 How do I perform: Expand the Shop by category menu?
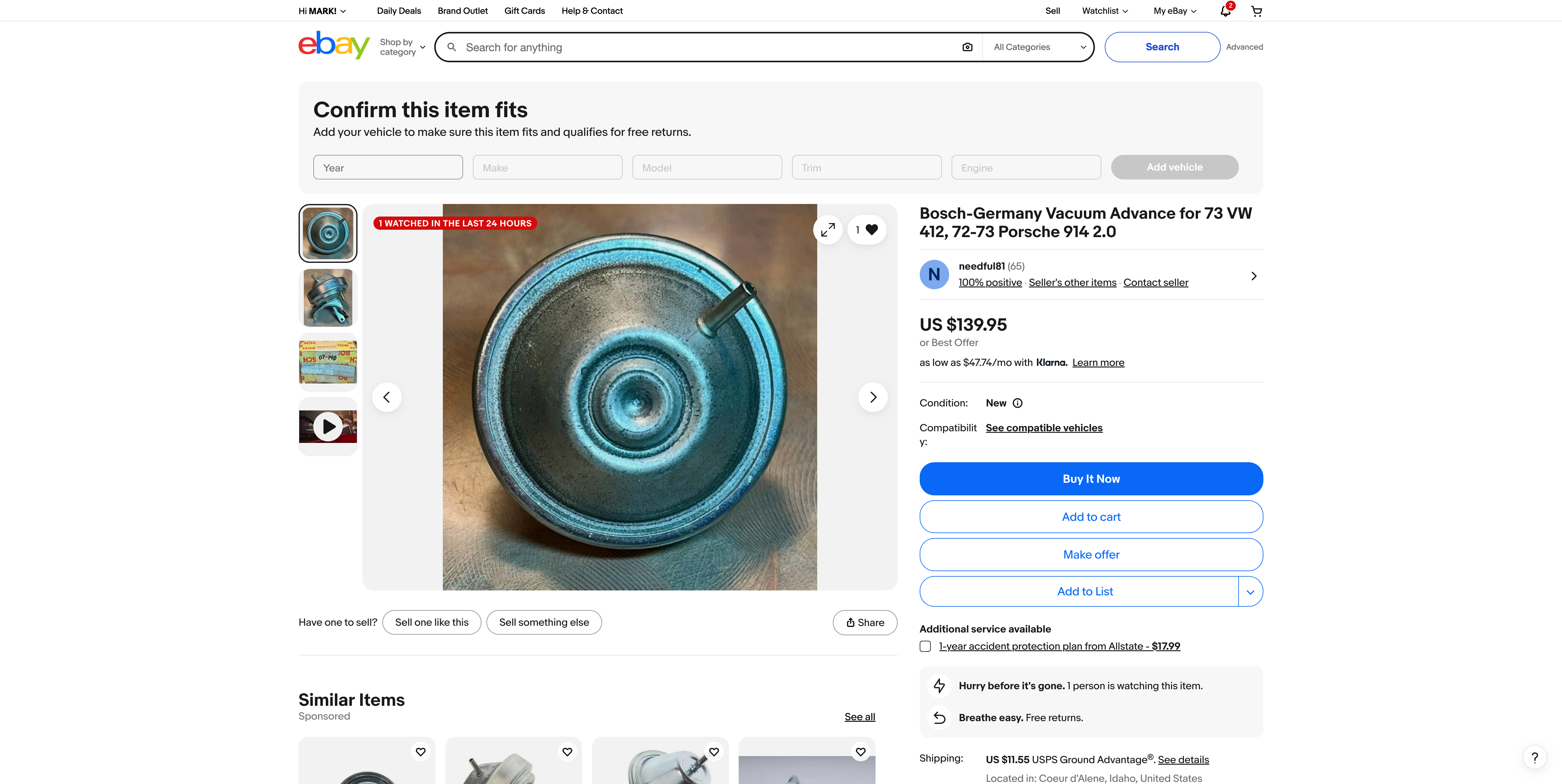pos(403,47)
